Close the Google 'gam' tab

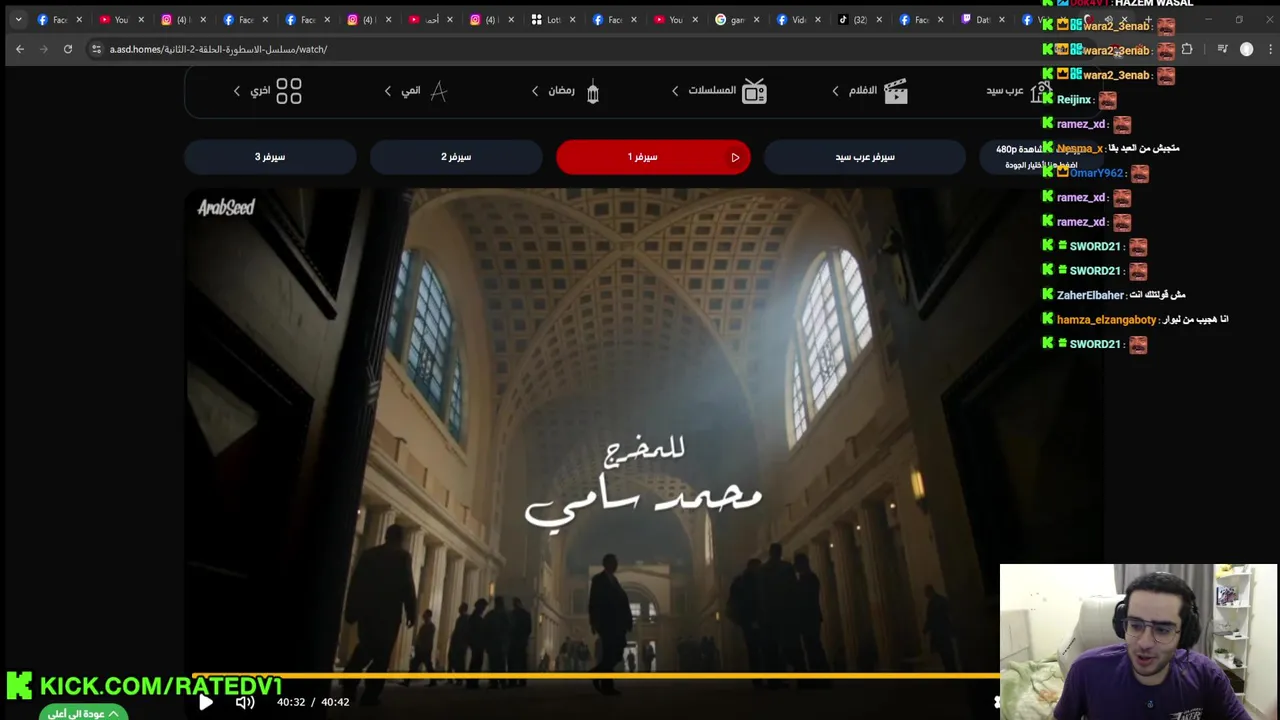click(756, 20)
